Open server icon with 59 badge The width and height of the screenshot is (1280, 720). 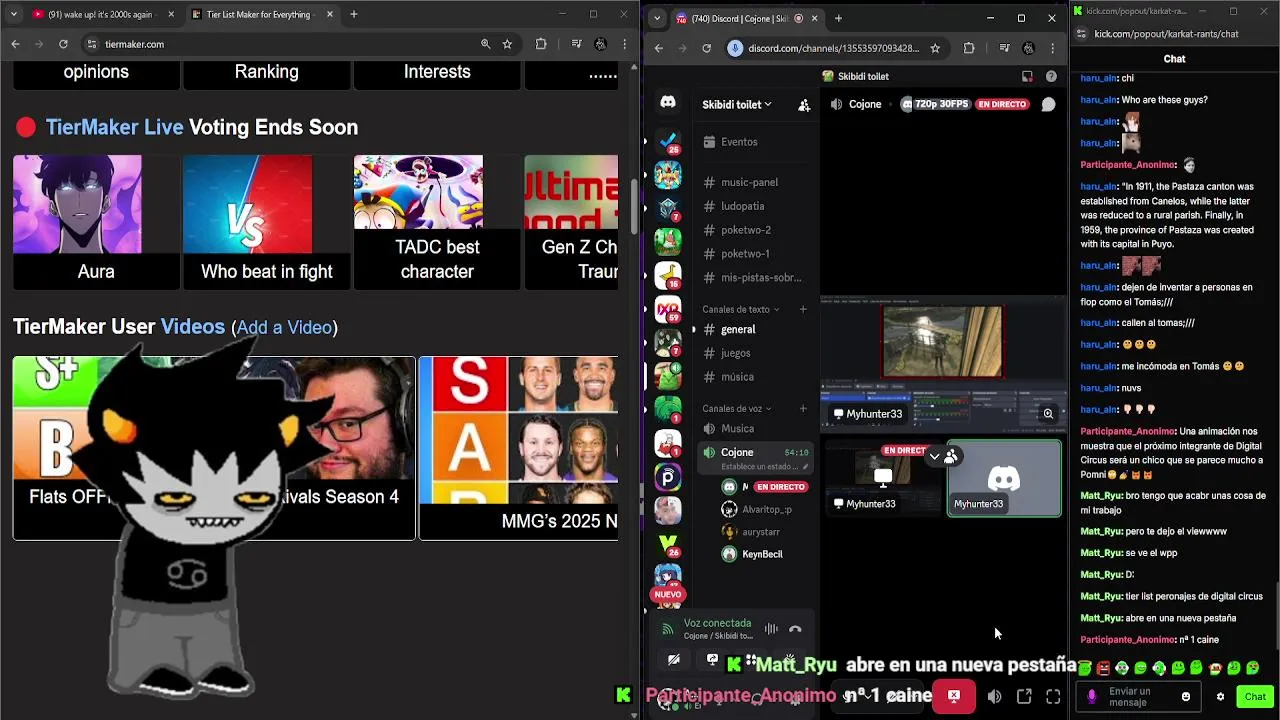tap(668, 309)
